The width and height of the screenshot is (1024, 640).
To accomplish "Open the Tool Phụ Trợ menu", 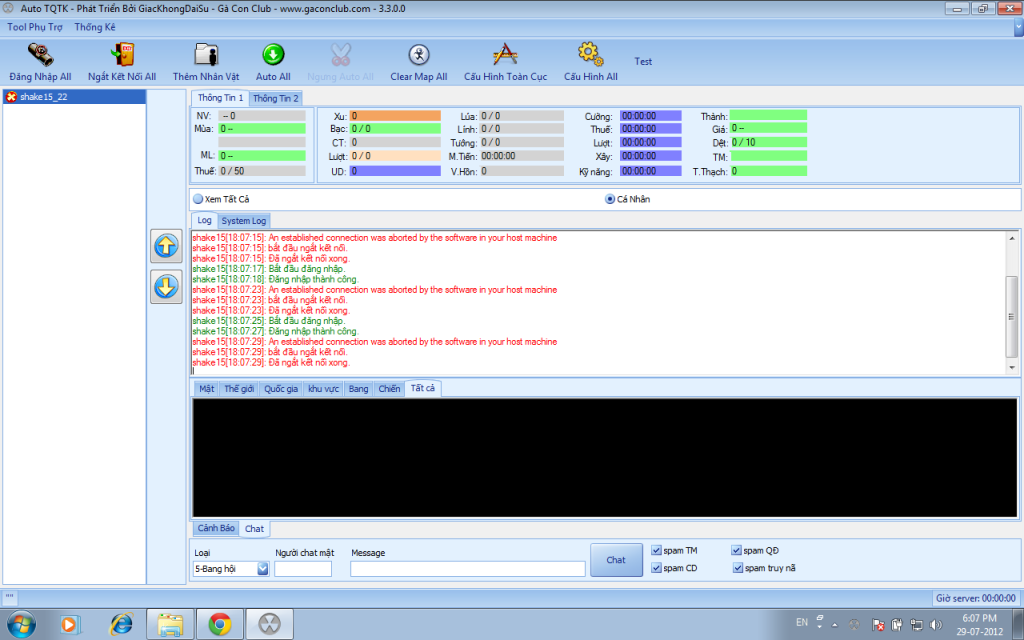I will click(35, 27).
